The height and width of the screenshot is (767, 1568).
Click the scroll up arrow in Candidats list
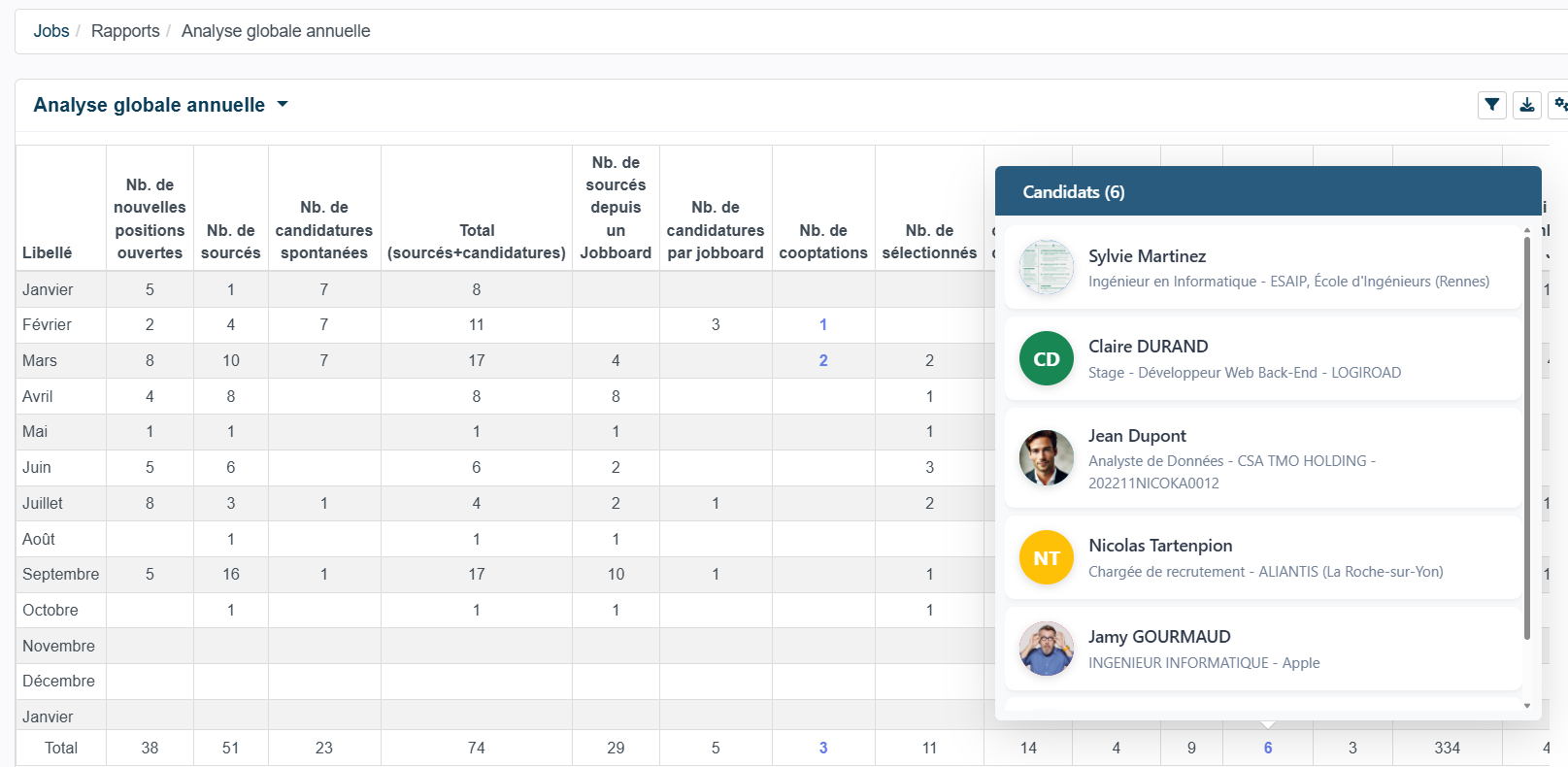[1527, 231]
